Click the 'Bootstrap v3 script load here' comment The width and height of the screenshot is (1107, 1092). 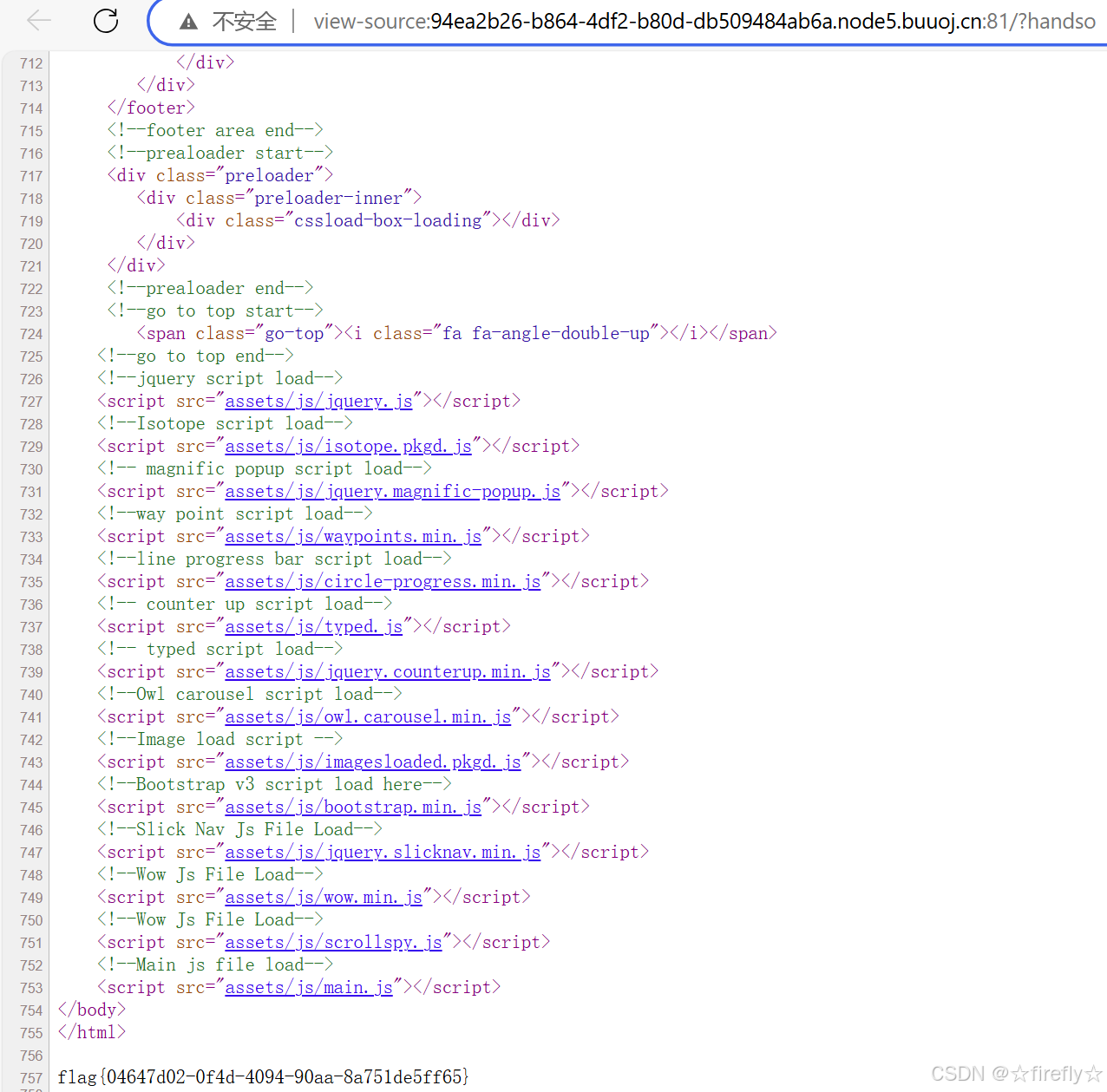pyautogui.click(x=274, y=784)
